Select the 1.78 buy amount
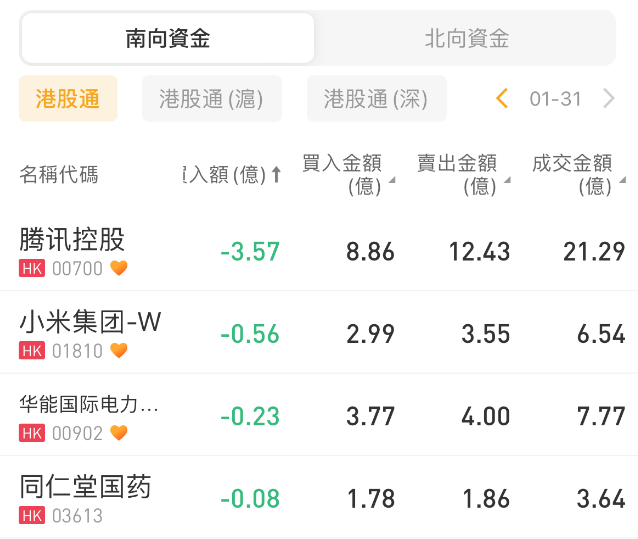The height and width of the screenshot is (539, 638). click(371, 499)
